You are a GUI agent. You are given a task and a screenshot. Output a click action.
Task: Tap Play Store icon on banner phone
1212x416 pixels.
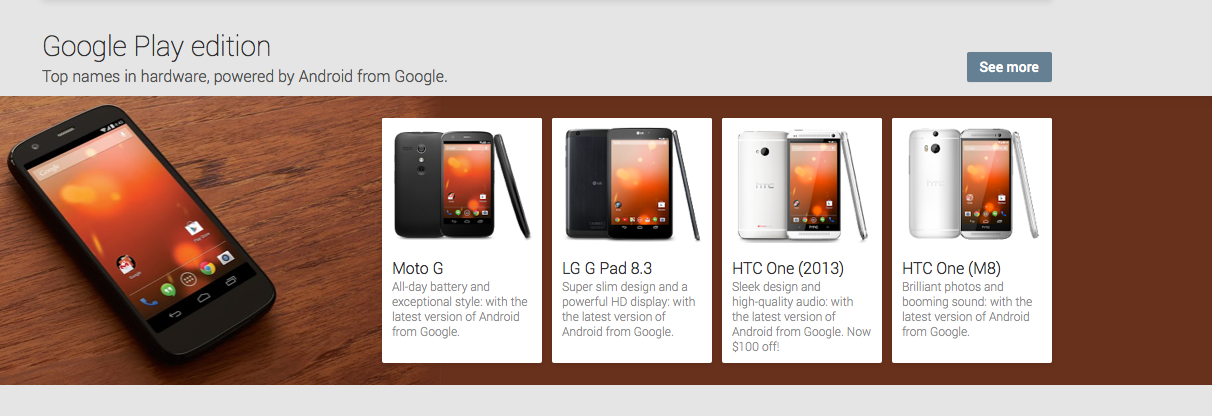(x=195, y=229)
